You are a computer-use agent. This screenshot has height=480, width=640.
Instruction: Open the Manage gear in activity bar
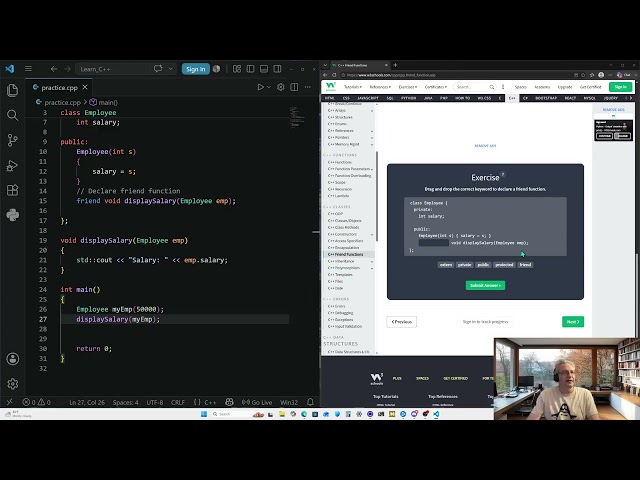click(13, 384)
